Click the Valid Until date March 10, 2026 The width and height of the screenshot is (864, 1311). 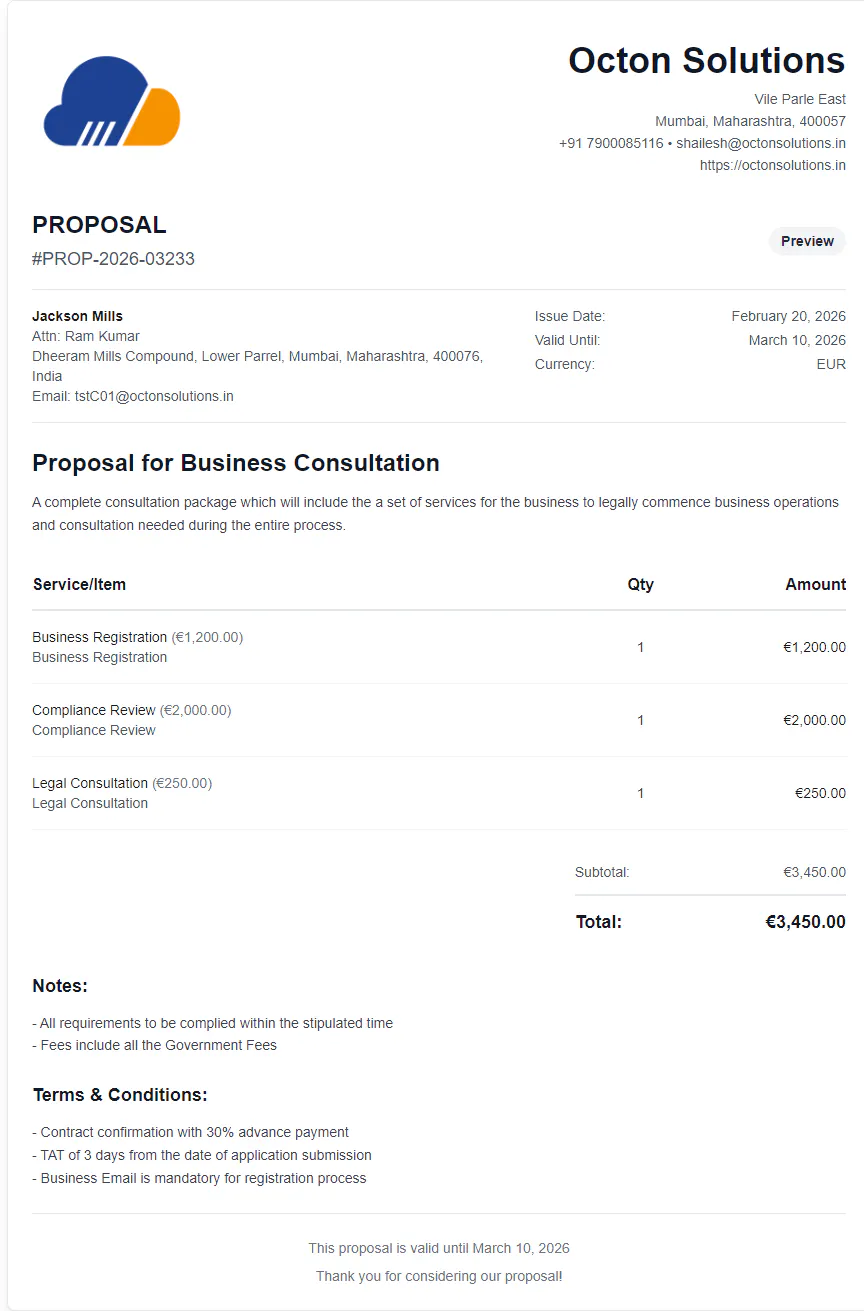click(x=797, y=340)
